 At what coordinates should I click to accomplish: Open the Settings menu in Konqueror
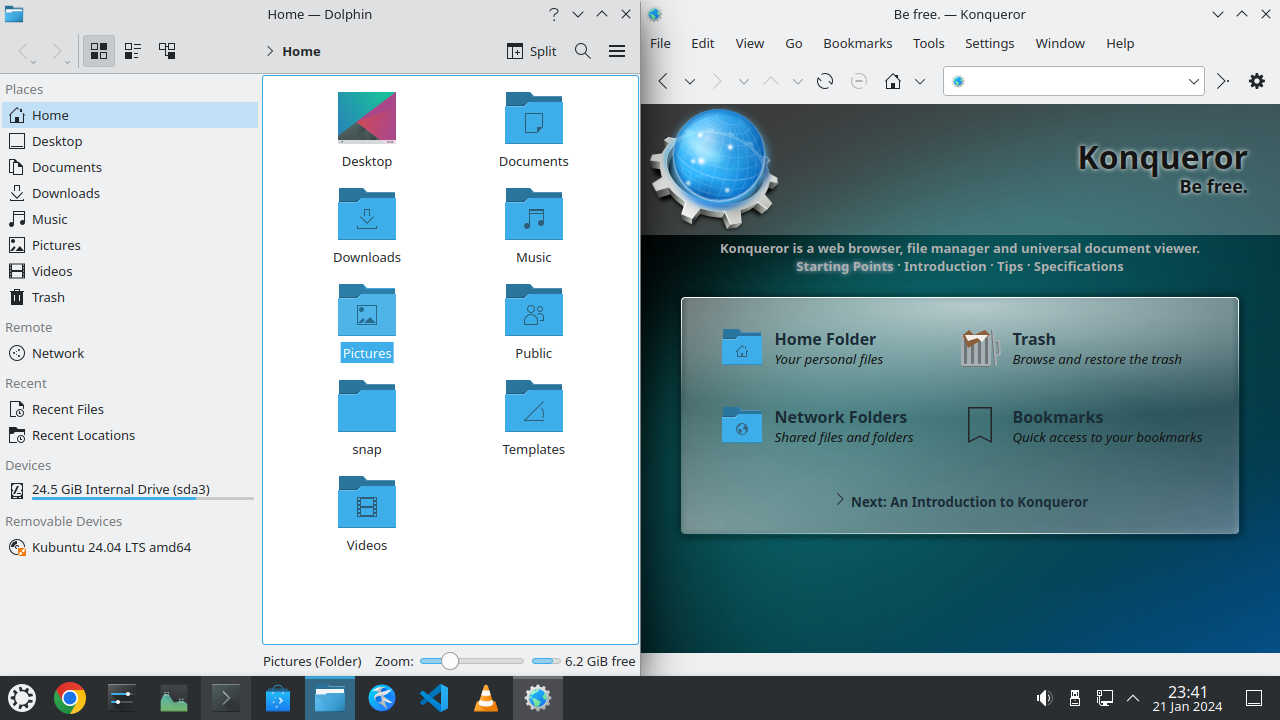990,43
